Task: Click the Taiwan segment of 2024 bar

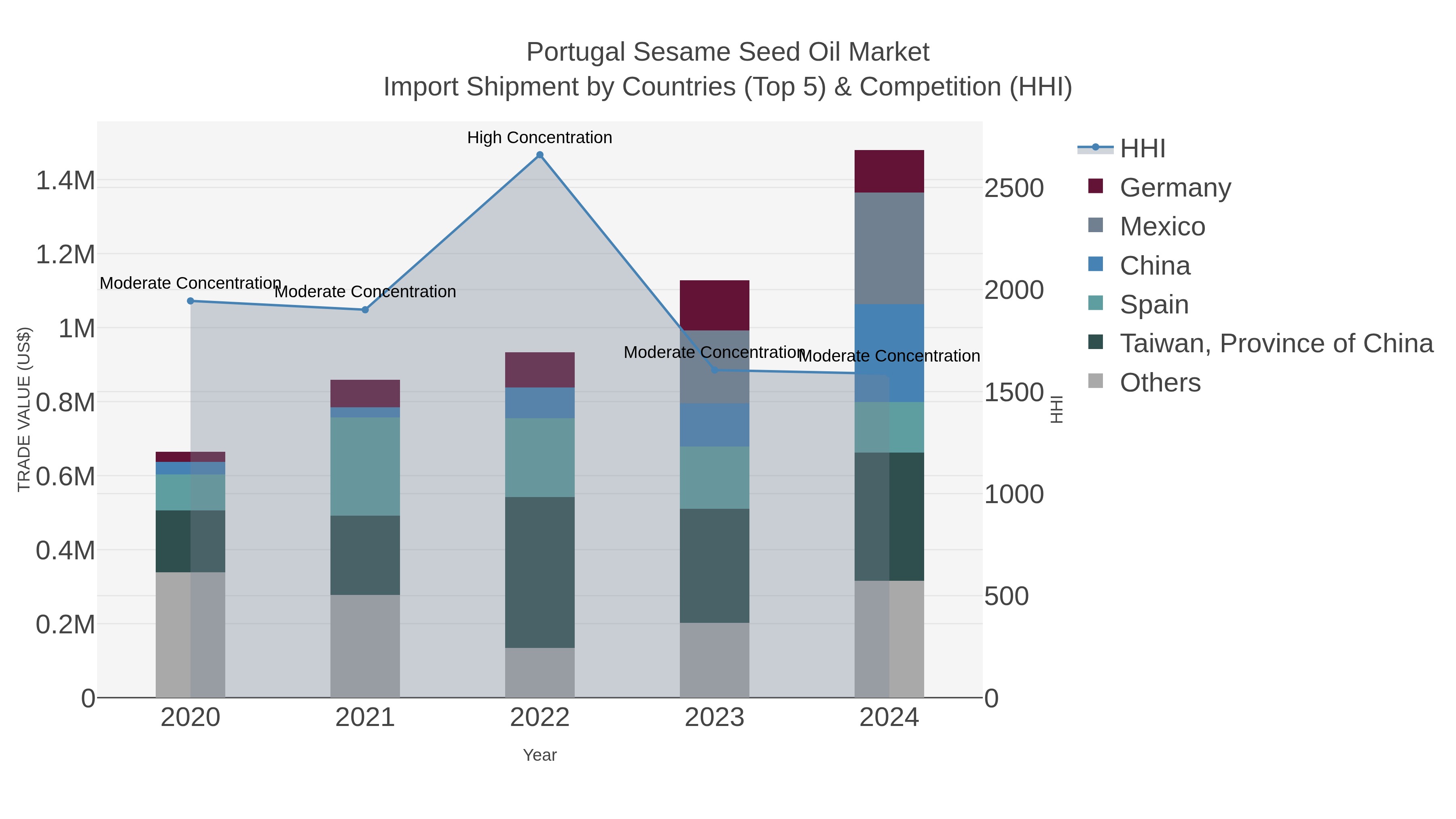Action: [x=889, y=516]
